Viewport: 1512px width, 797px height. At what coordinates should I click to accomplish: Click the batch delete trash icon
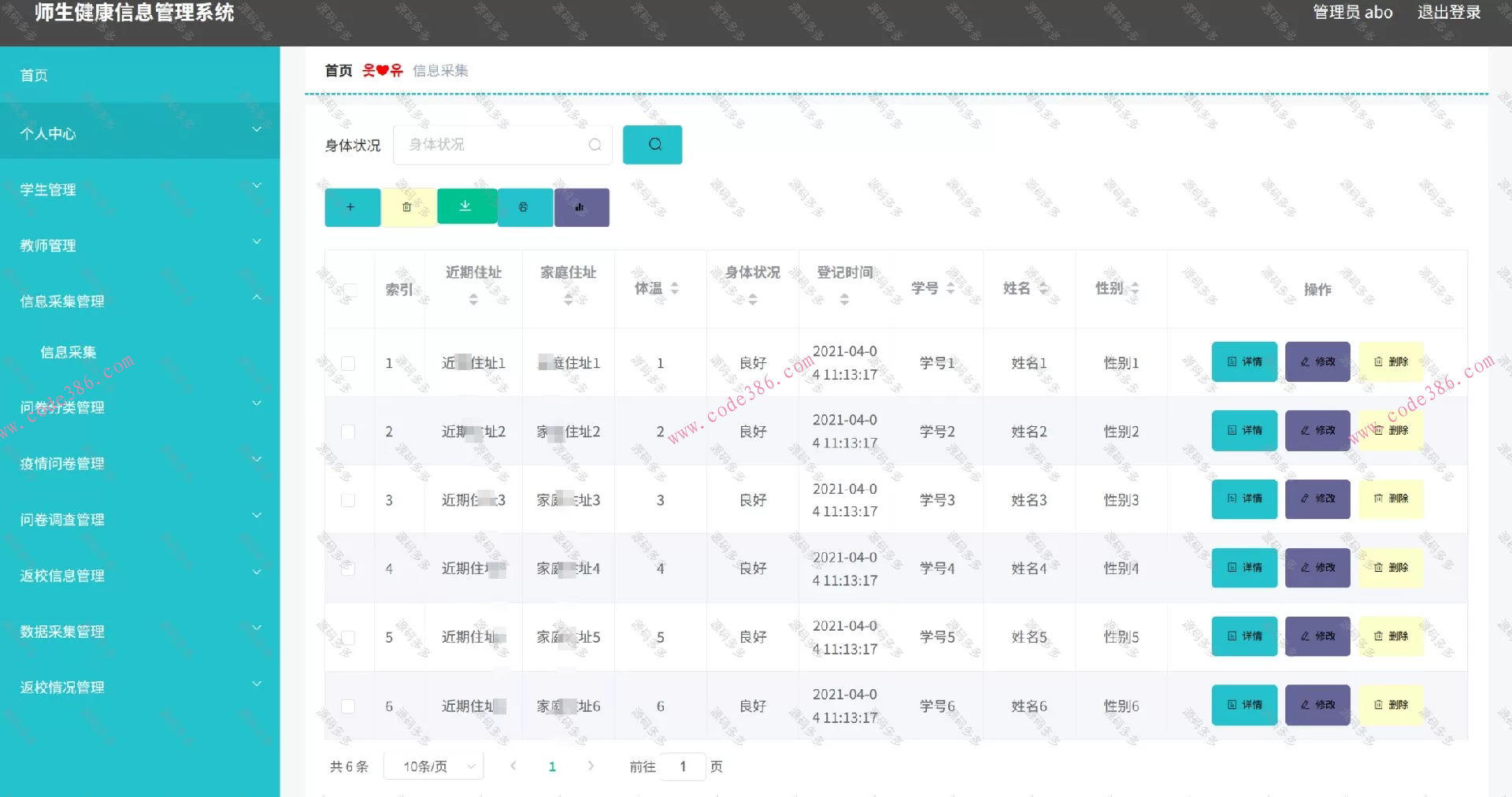409,206
